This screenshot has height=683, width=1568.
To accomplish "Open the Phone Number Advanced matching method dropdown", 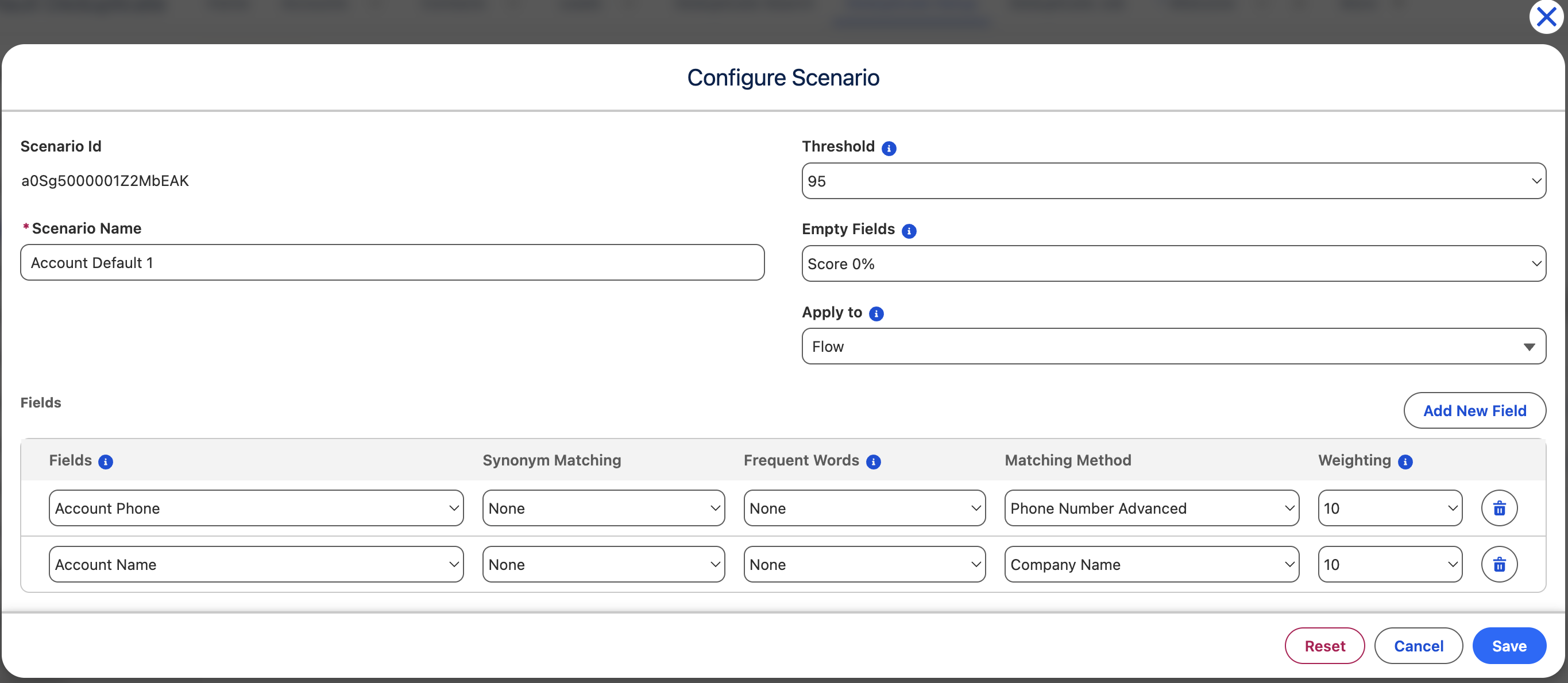I will tap(1151, 509).
